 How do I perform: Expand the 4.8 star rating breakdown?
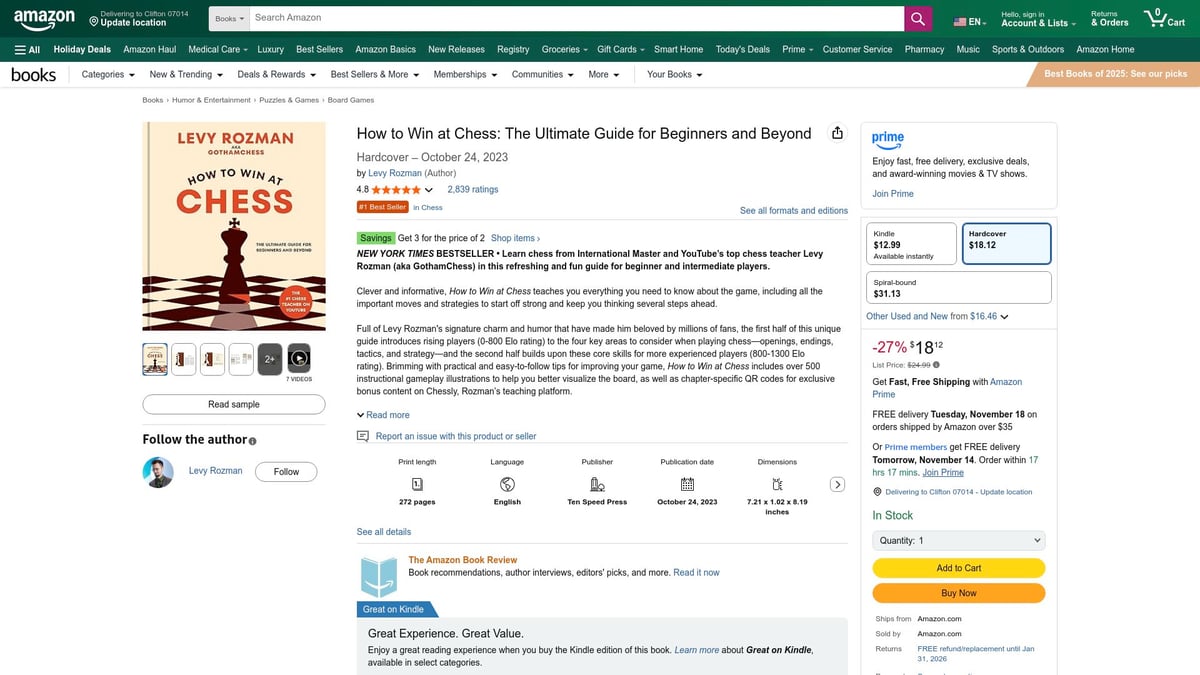pos(429,189)
